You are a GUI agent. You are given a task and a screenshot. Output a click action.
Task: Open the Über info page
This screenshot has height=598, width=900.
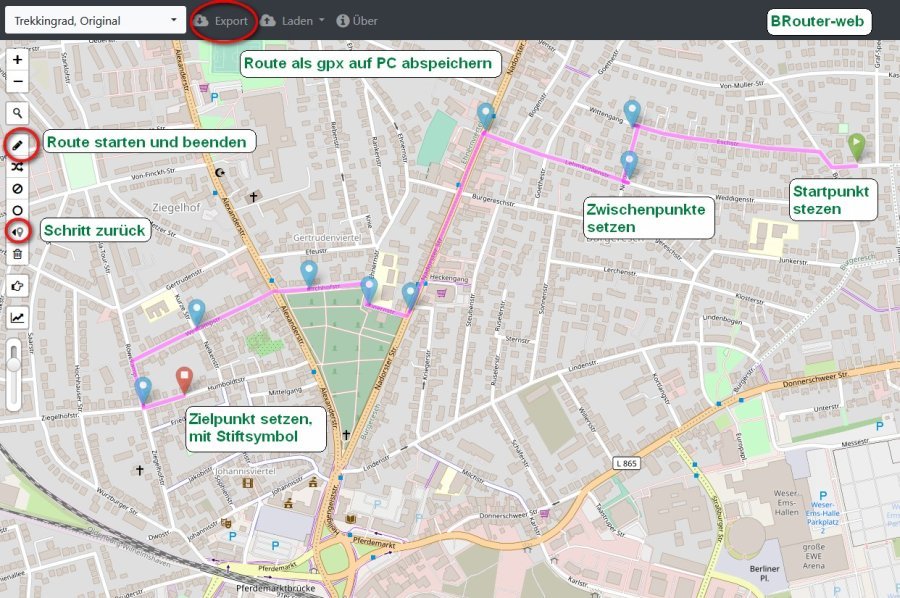click(357, 20)
